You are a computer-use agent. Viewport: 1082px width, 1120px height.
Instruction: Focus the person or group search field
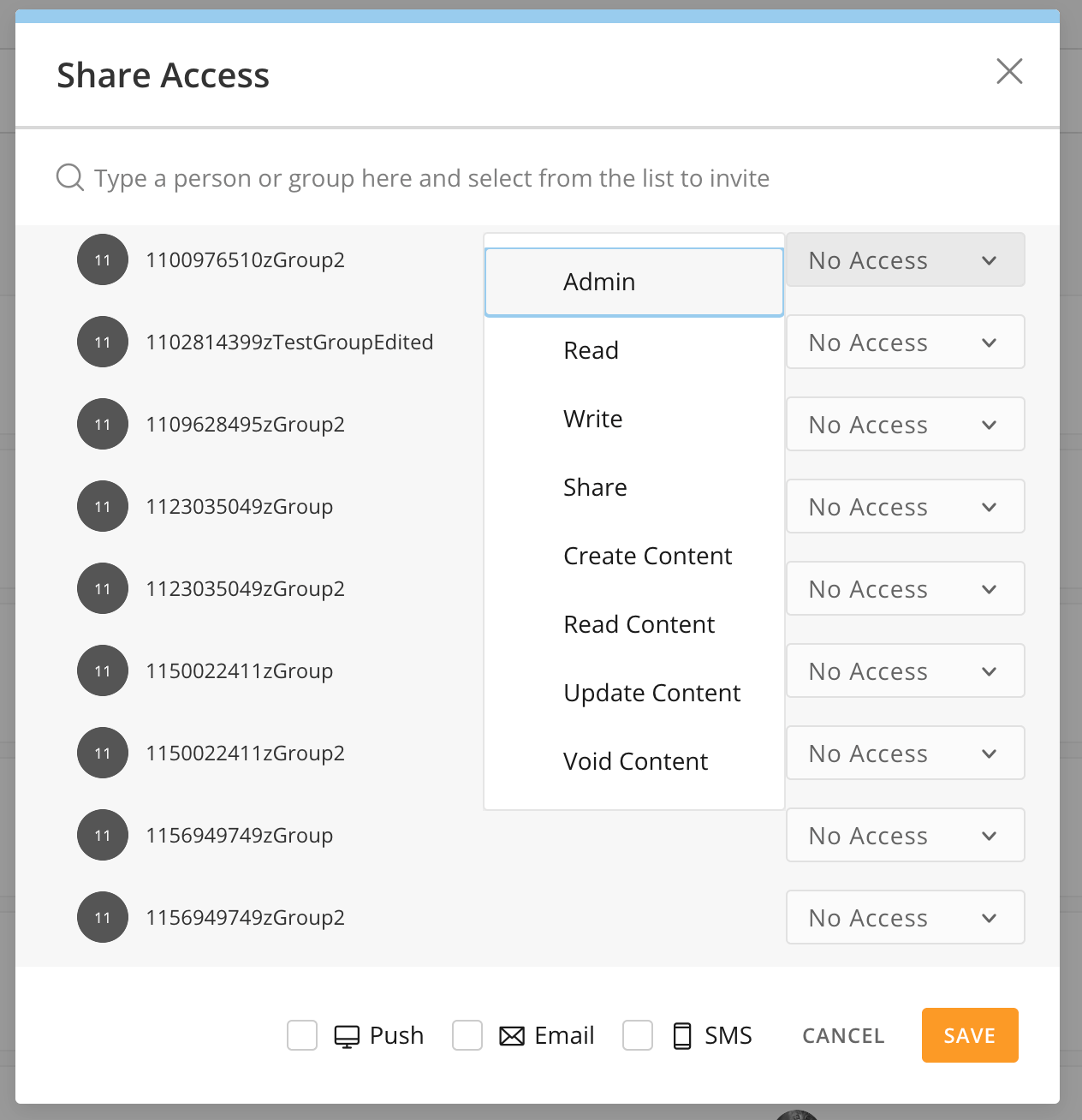coord(538,177)
